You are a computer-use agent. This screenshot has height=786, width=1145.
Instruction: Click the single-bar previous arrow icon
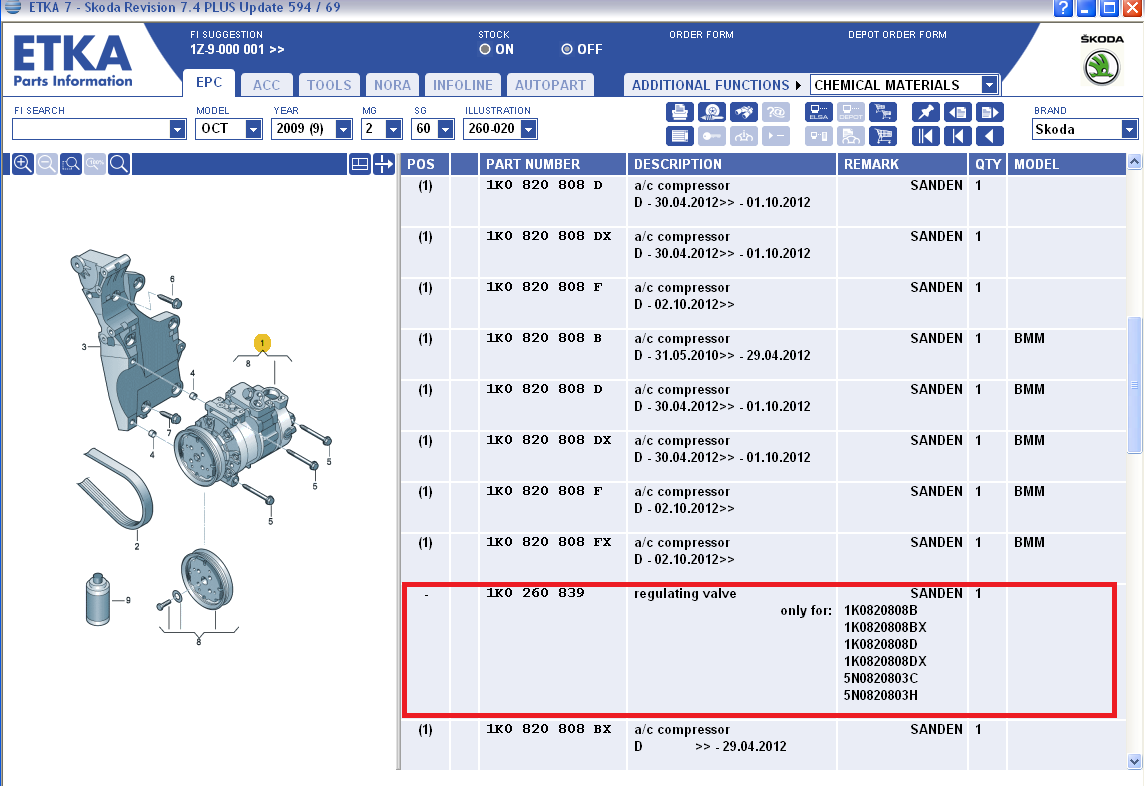coord(957,136)
